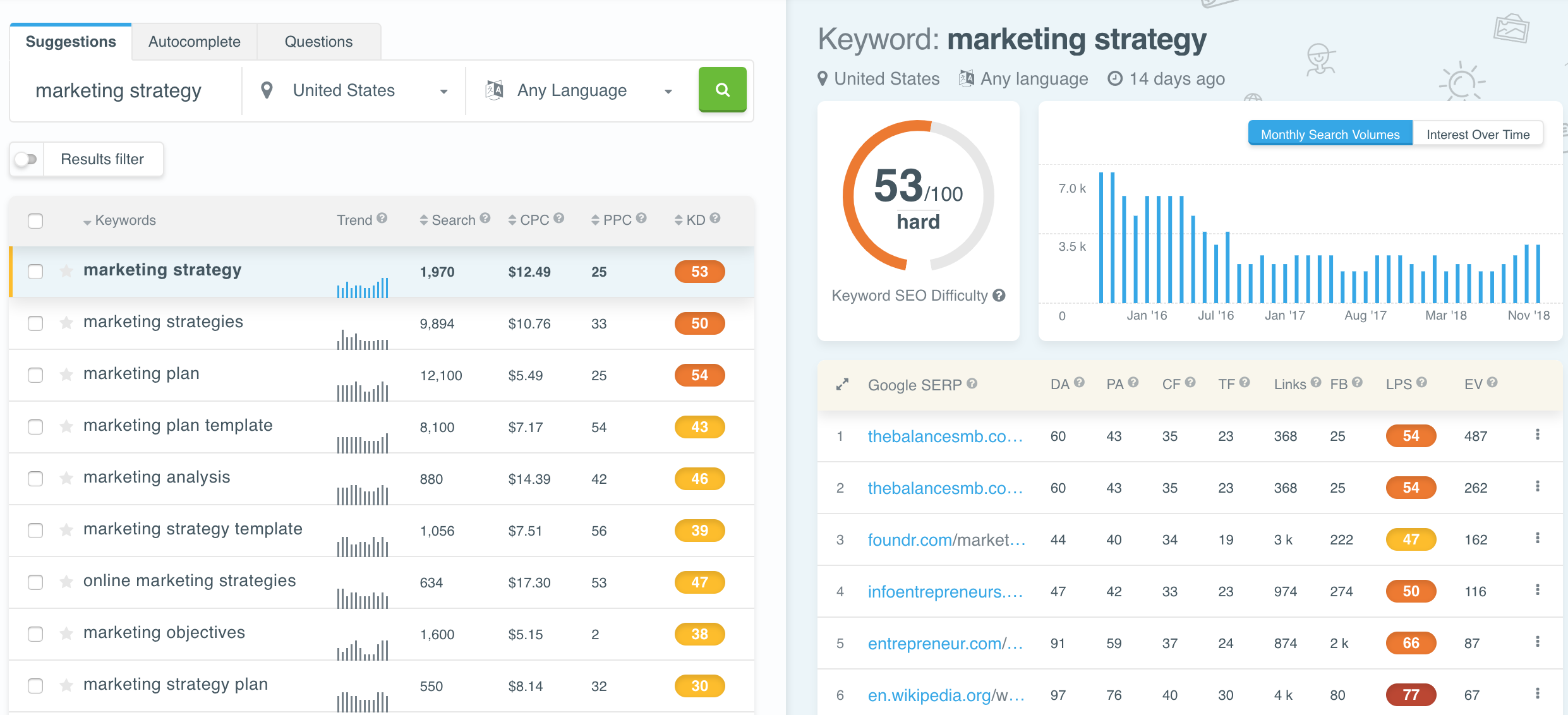
Task: Open help tooltip for Trend column
Action: click(x=382, y=218)
